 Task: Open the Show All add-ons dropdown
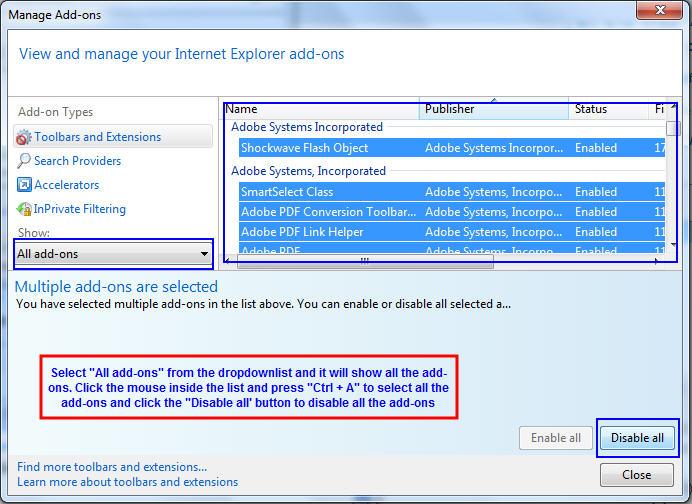pyautogui.click(x=113, y=254)
